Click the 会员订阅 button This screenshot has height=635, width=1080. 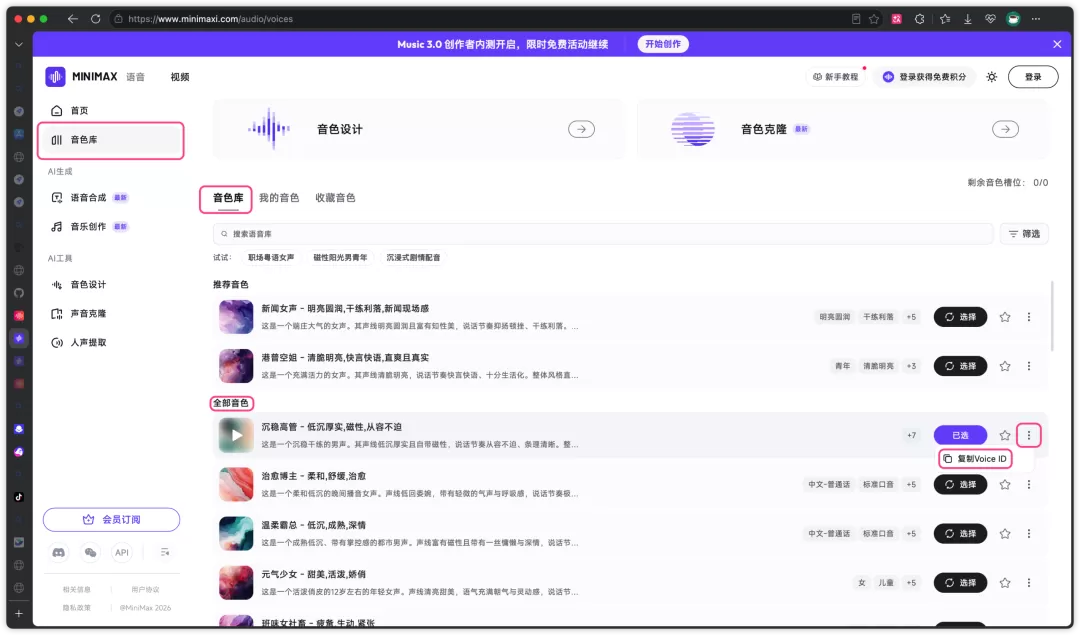(x=112, y=519)
